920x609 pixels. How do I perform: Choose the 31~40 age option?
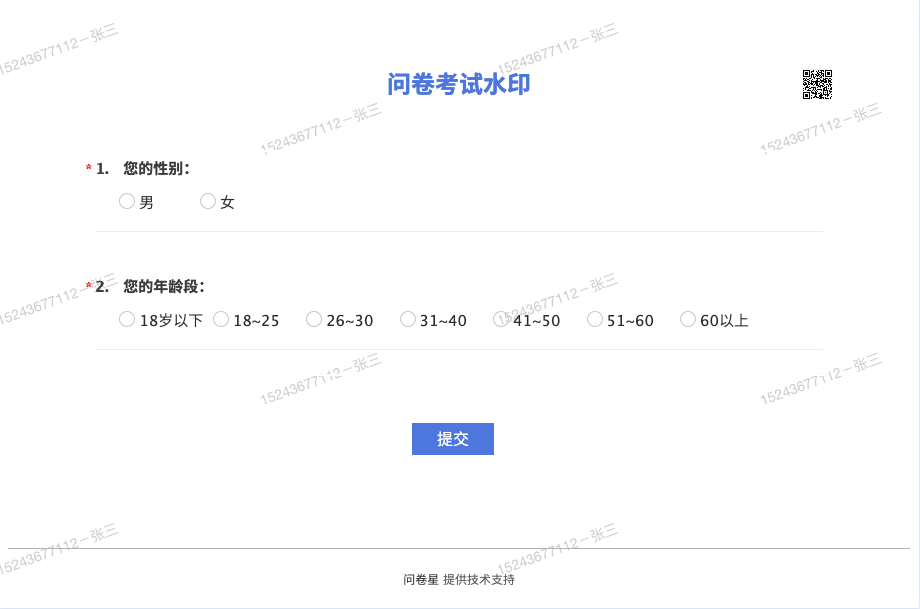408,319
